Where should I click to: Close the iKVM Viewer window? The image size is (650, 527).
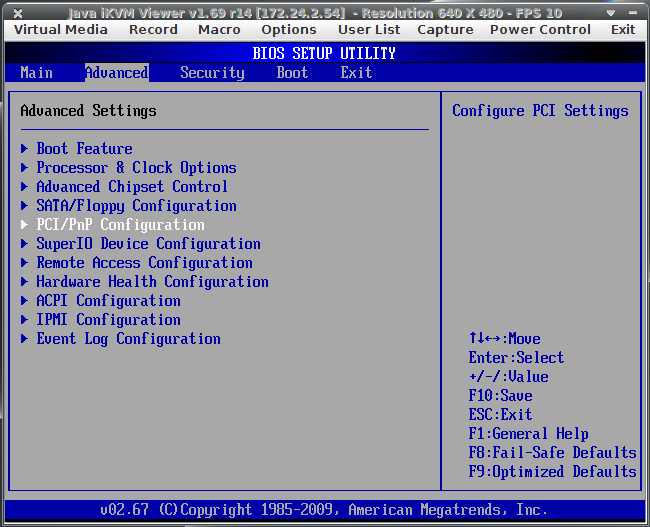click(x=17, y=12)
